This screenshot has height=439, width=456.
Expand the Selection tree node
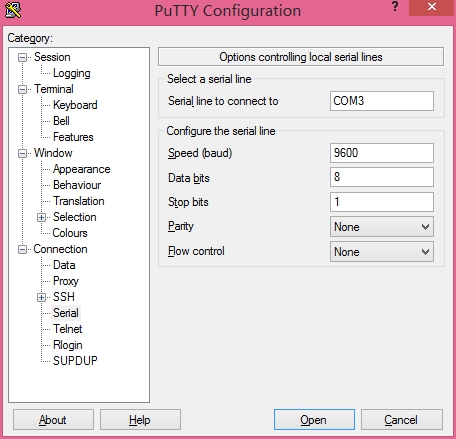tap(41, 217)
